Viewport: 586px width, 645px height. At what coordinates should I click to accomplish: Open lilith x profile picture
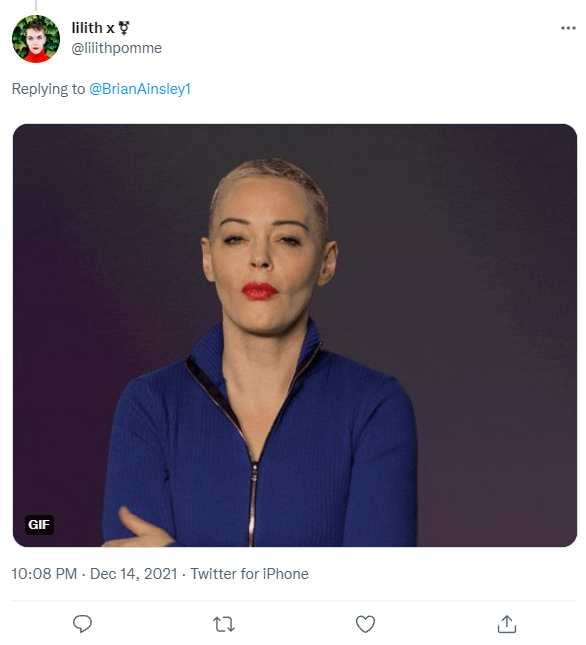(x=36, y=39)
